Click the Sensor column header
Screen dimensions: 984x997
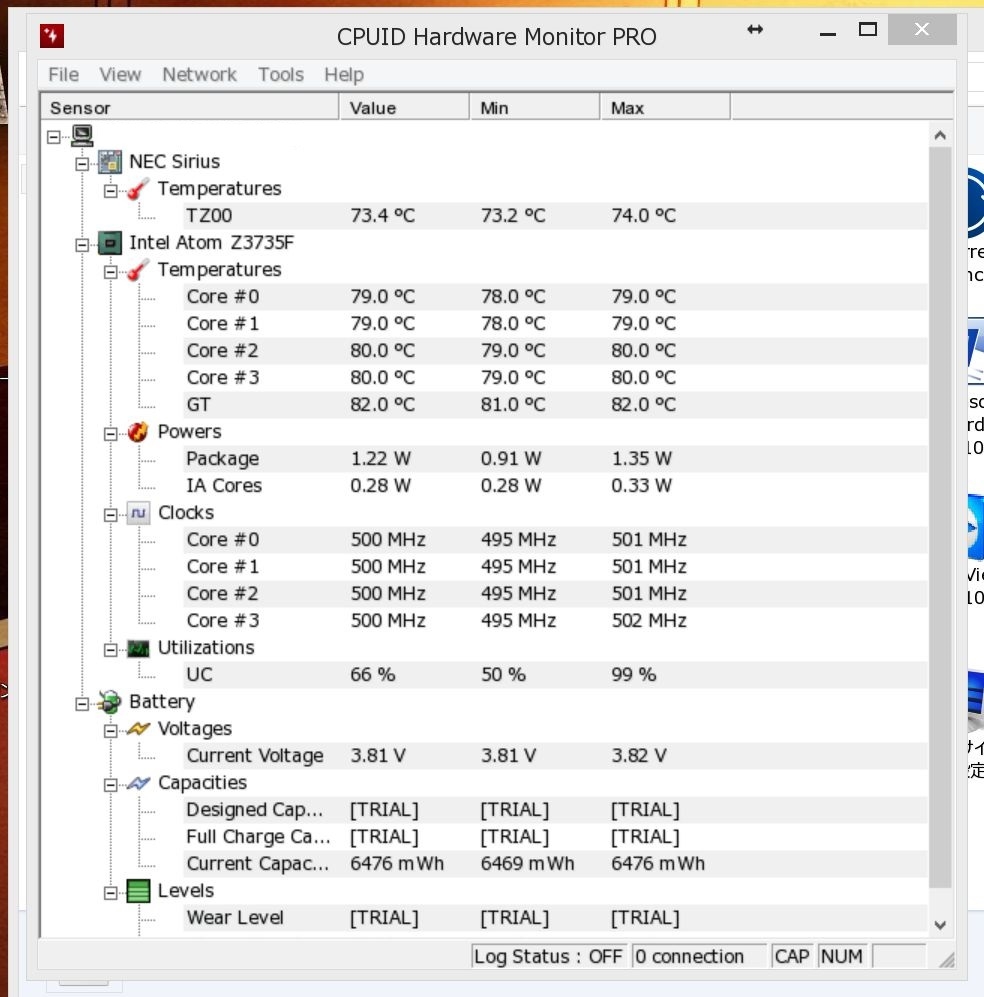pyautogui.click(x=189, y=107)
